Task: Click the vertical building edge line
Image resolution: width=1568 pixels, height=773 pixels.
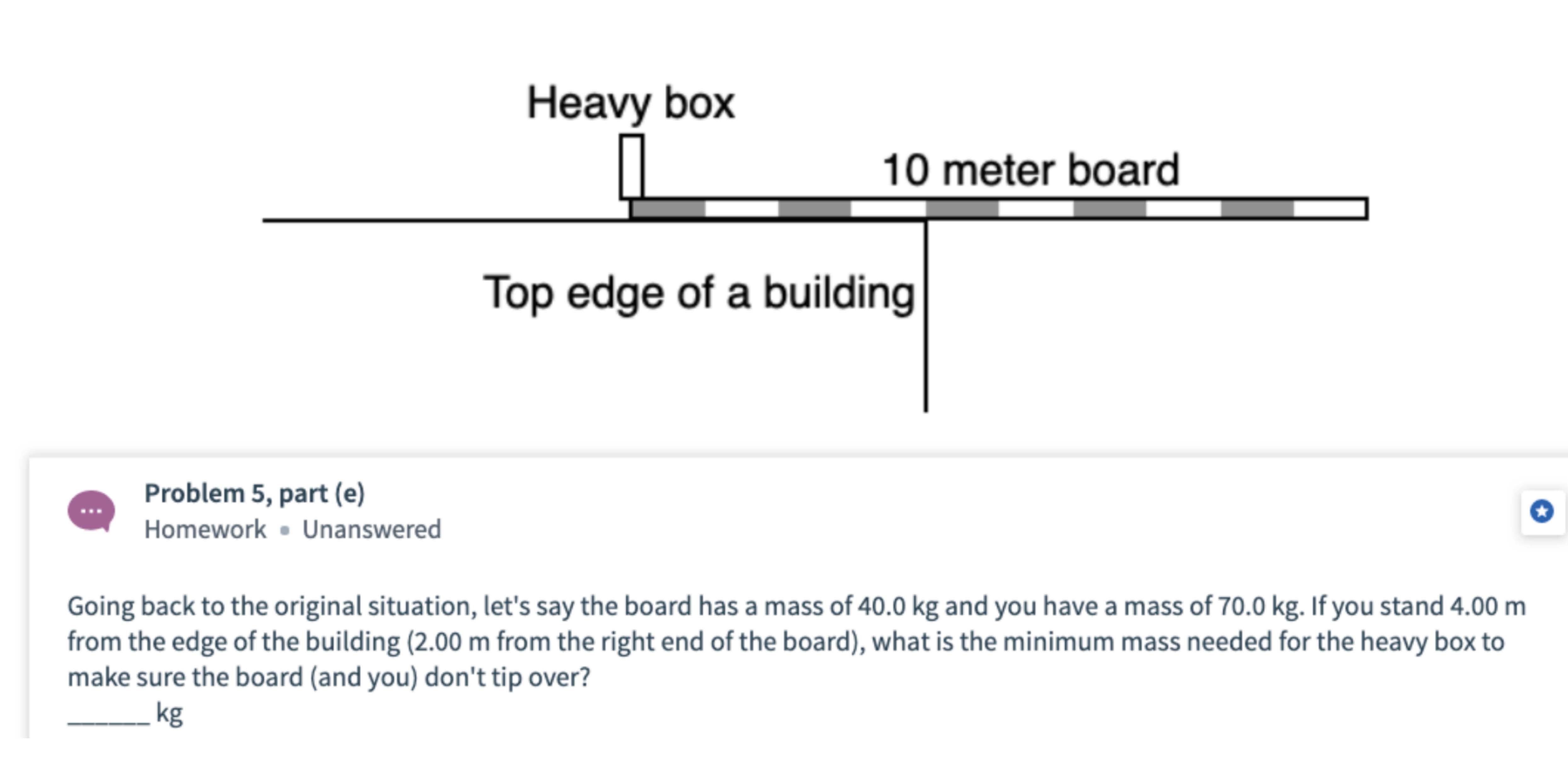Action: [926, 316]
